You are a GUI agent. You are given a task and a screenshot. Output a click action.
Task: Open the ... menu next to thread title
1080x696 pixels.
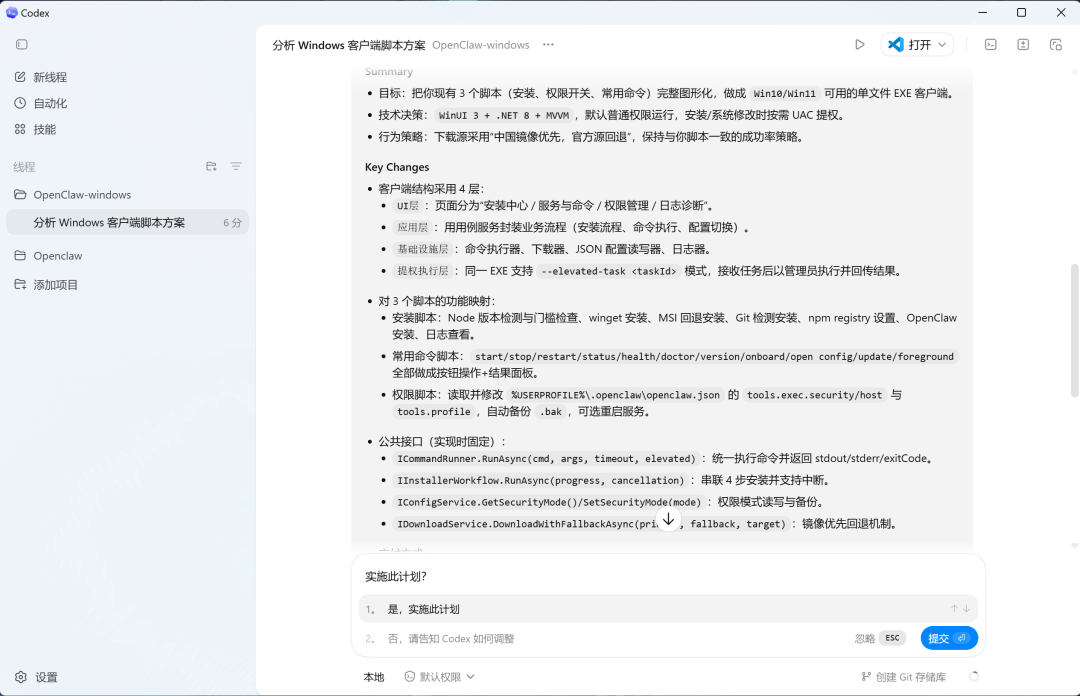point(546,45)
